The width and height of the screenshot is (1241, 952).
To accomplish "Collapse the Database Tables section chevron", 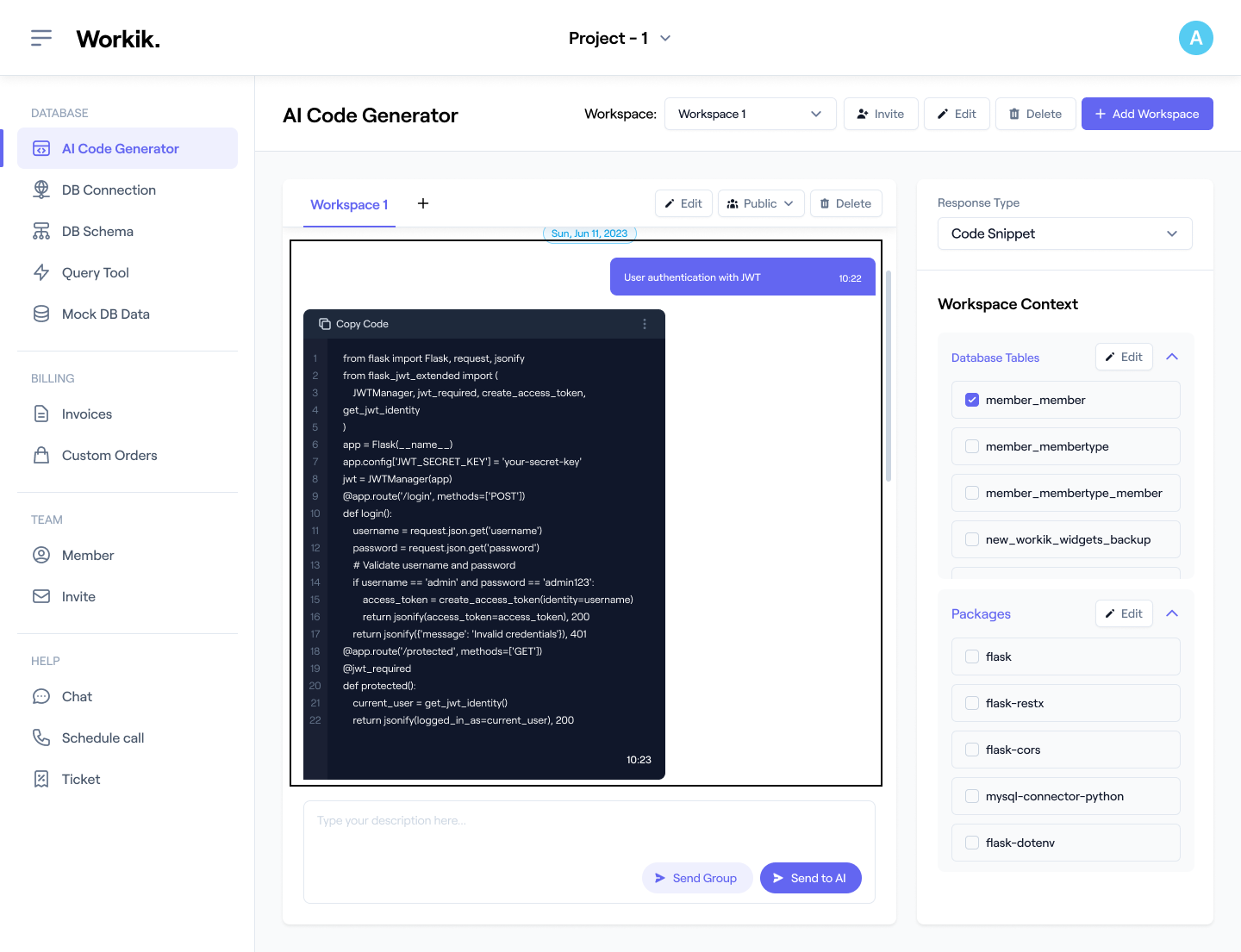I will (x=1172, y=357).
